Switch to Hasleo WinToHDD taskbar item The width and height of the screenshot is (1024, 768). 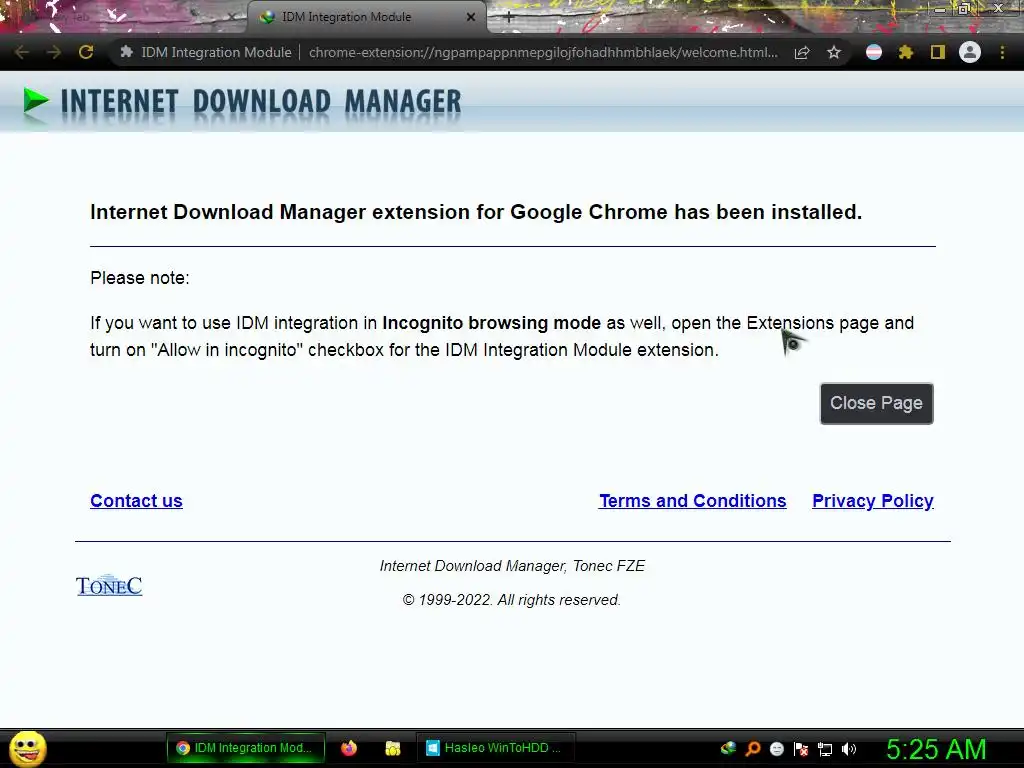pyautogui.click(x=494, y=748)
